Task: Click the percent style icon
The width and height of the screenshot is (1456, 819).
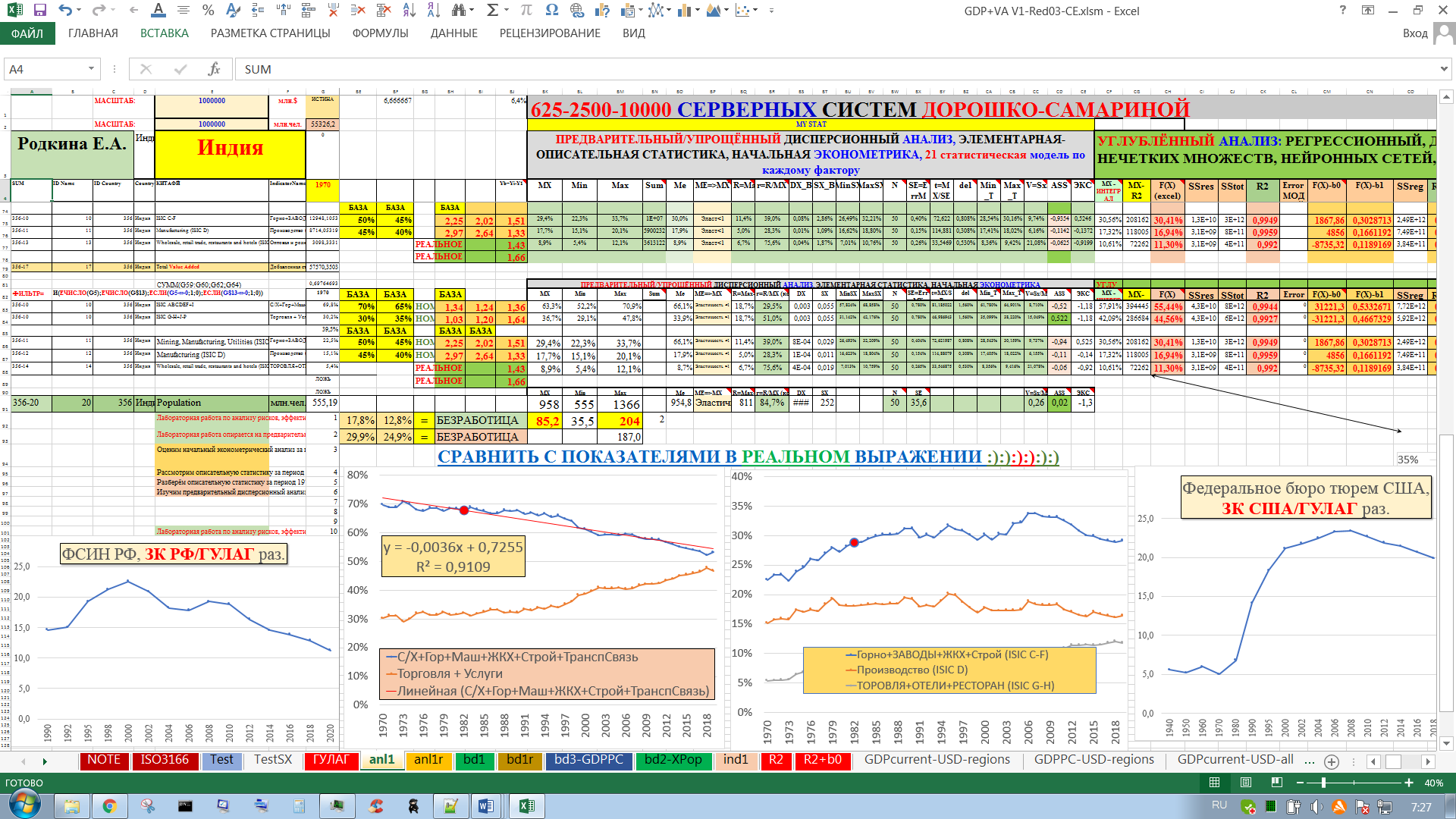Action: tap(208, 11)
